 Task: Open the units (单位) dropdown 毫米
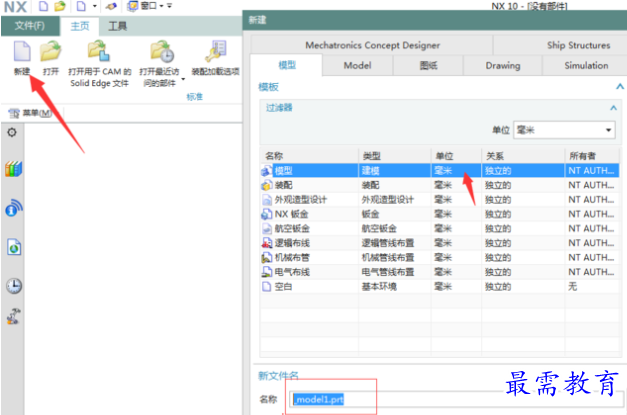(x=564, y=130)
